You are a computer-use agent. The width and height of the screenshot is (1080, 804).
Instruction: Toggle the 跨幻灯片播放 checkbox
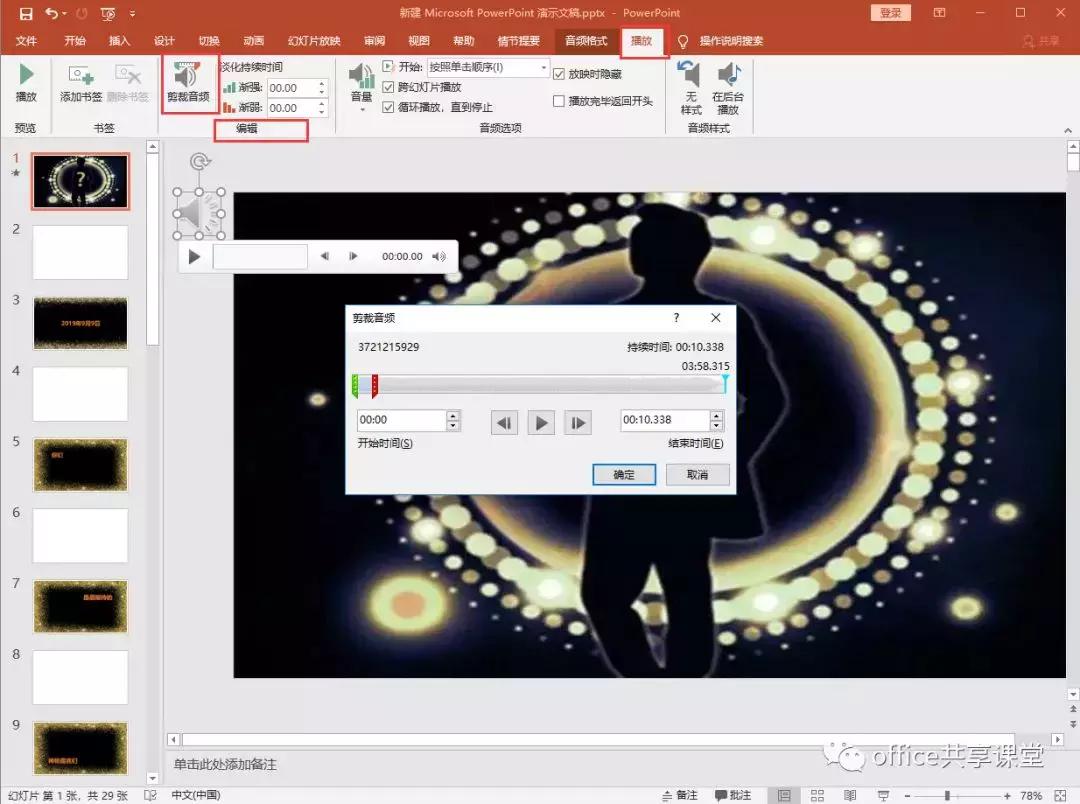388,87
